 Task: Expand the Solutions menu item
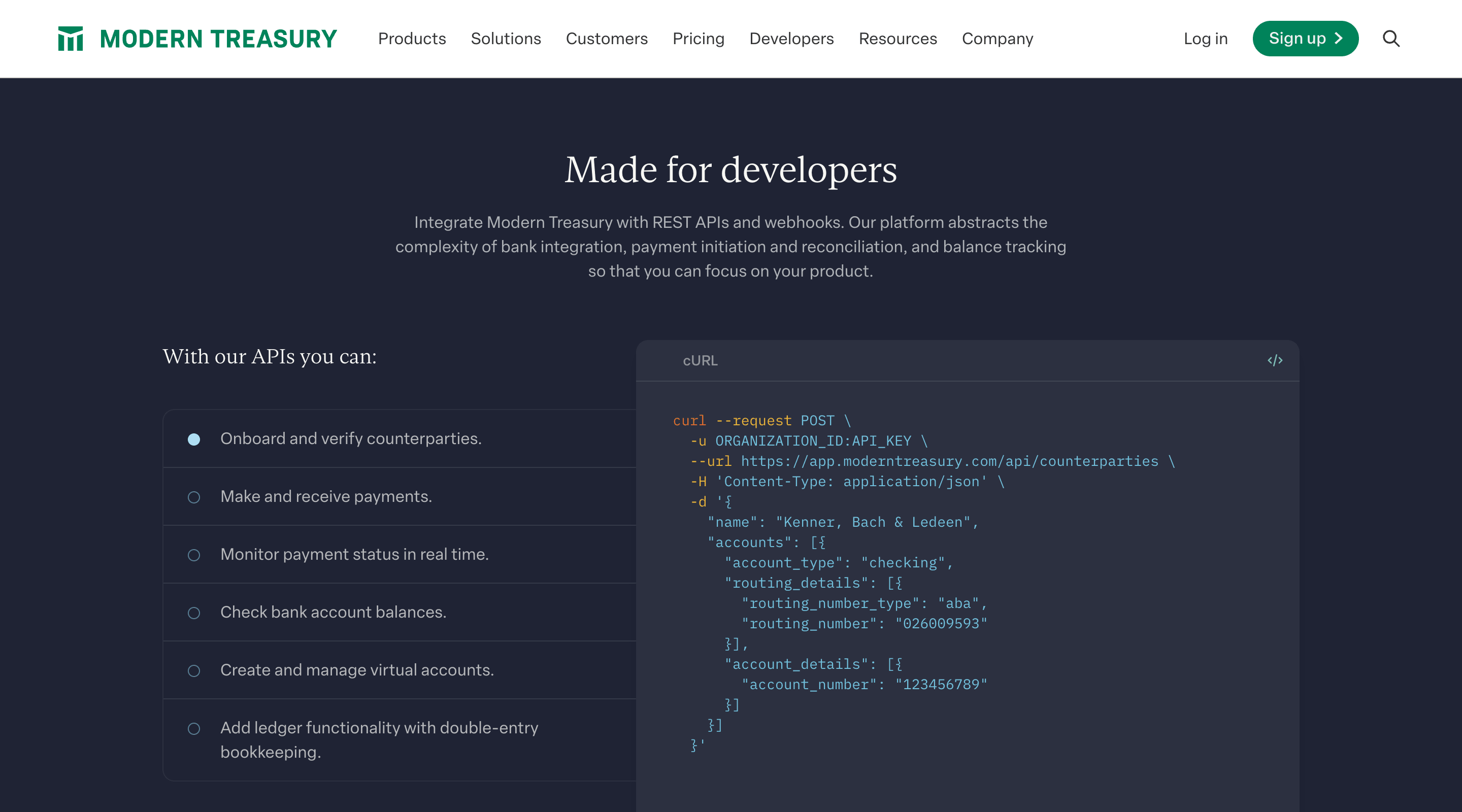pos(506,39)
